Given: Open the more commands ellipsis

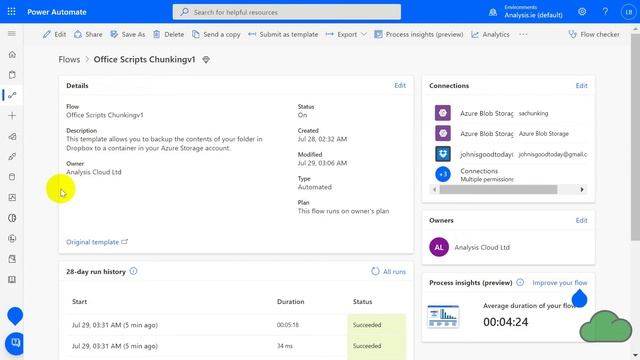Looking at the screenshot, I should click(523, 34).
